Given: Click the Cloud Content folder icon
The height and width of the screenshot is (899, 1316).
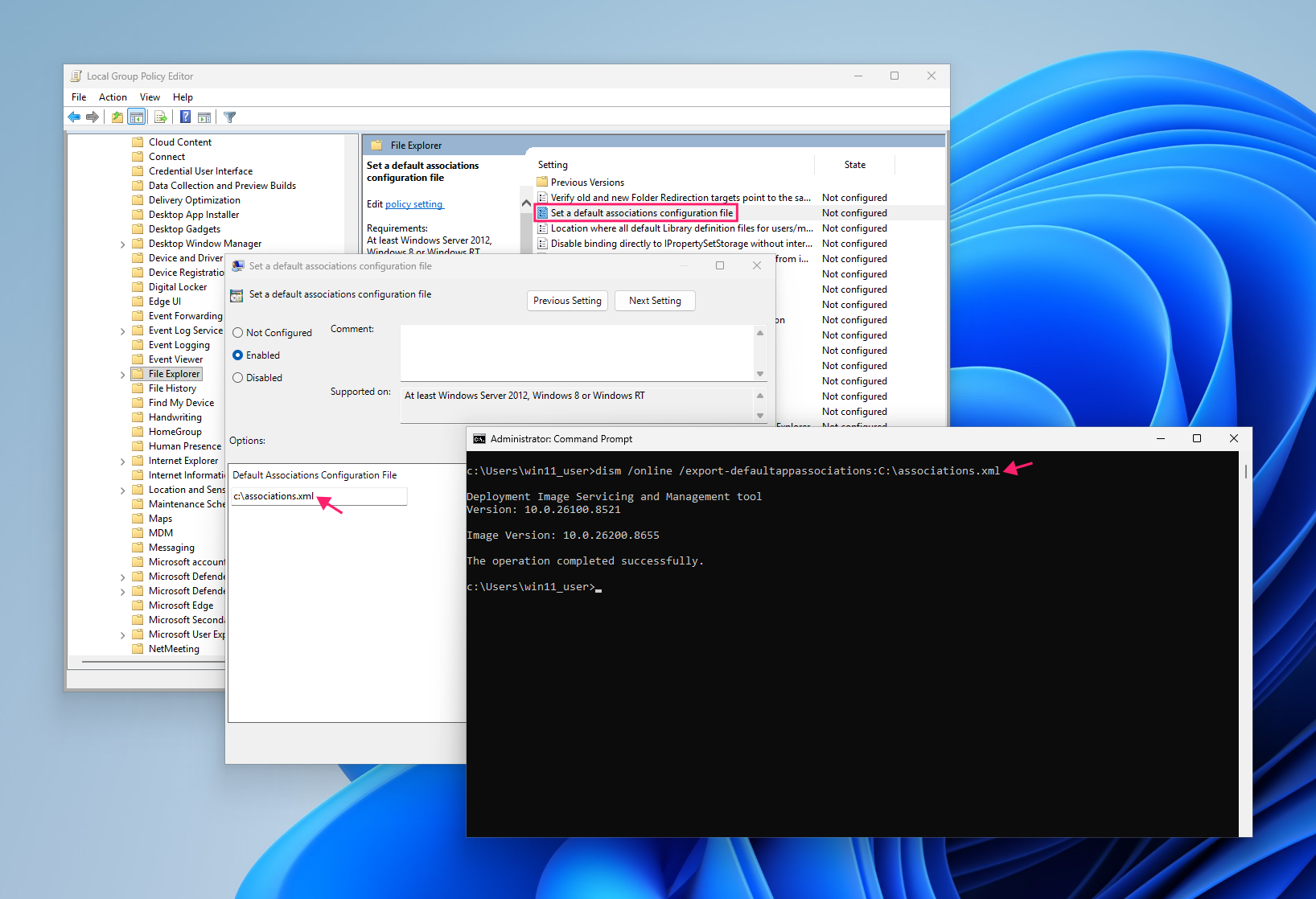Looking at the screenshot, I should [138, 142].
